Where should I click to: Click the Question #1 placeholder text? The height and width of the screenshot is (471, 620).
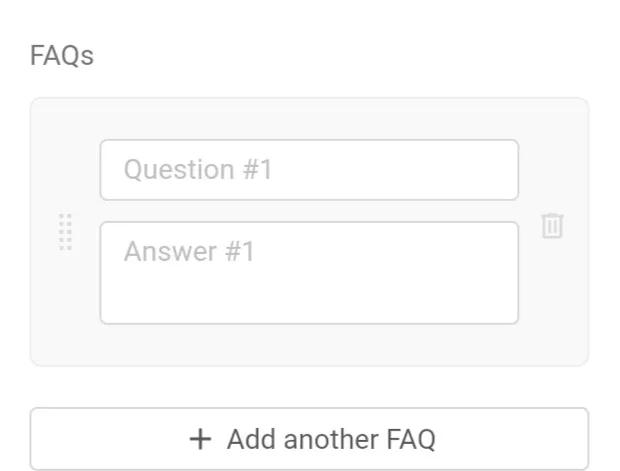pos(198,170)
